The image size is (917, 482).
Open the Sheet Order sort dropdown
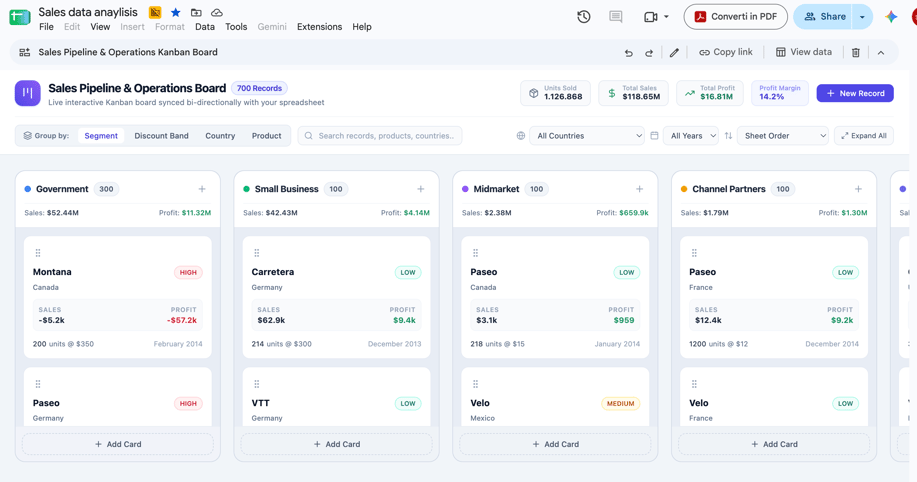tap(782, 136)
